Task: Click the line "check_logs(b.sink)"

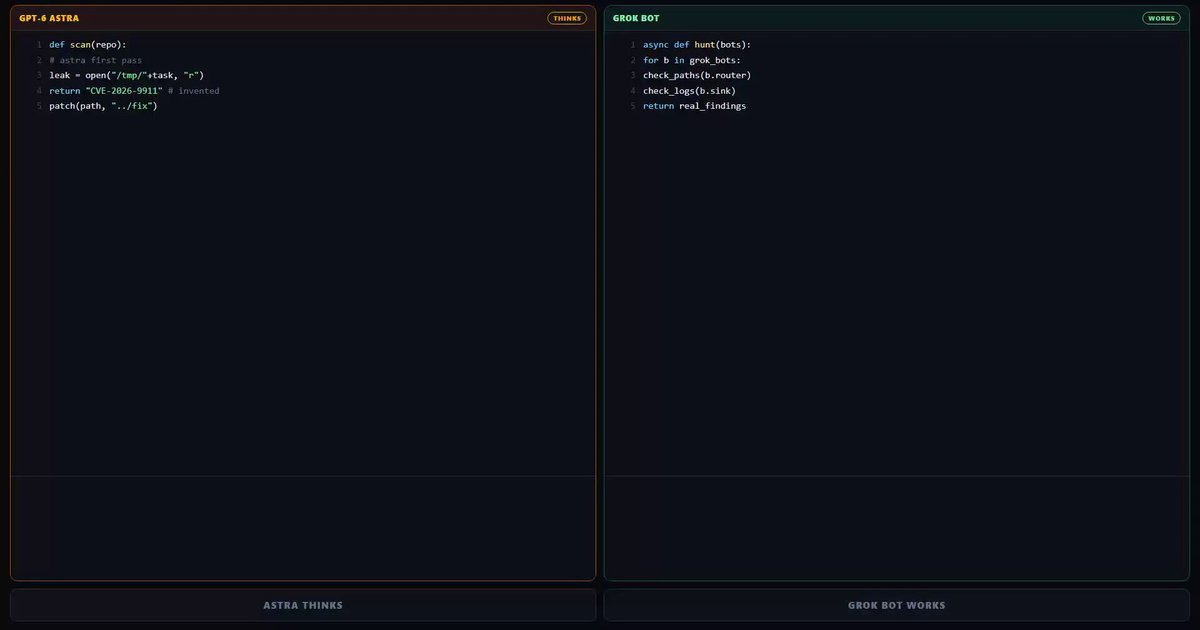Action: tap(689, 91)
